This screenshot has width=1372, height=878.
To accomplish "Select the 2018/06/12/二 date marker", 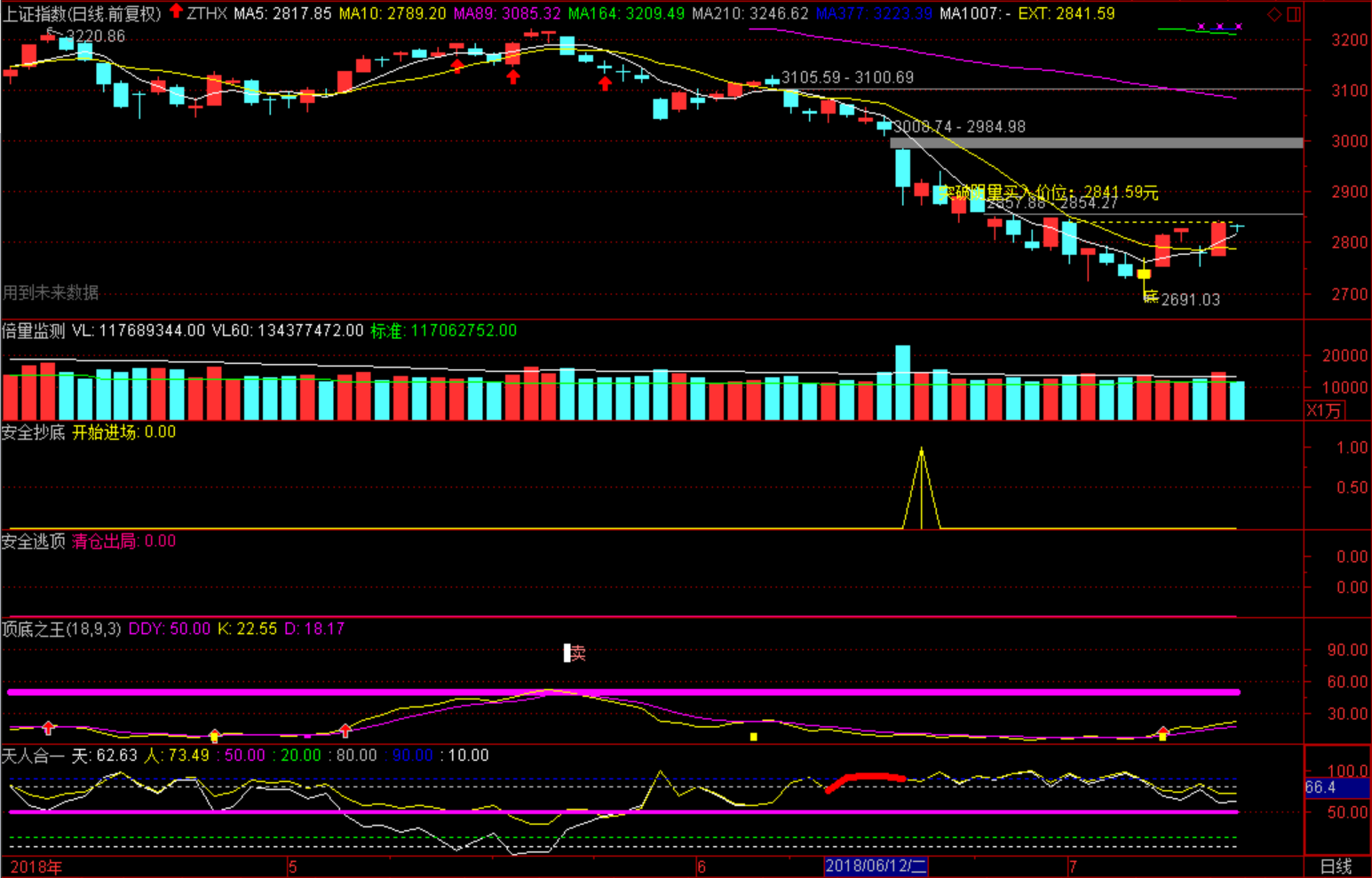I will pyautogui.click(x=876, y=866).
